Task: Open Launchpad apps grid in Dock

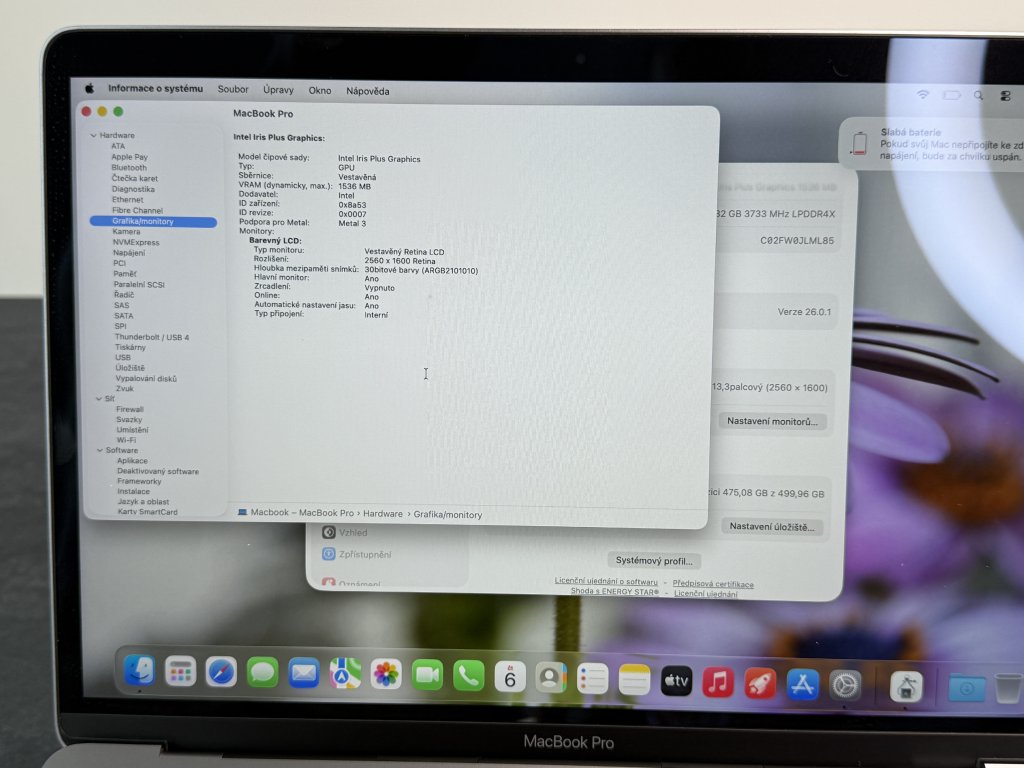Action: pos(180,671)
